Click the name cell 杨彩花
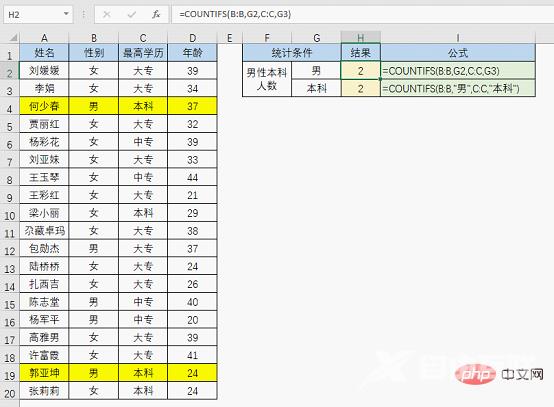The width and height of the screenshot is (554, 407). [x=44, y=142]
